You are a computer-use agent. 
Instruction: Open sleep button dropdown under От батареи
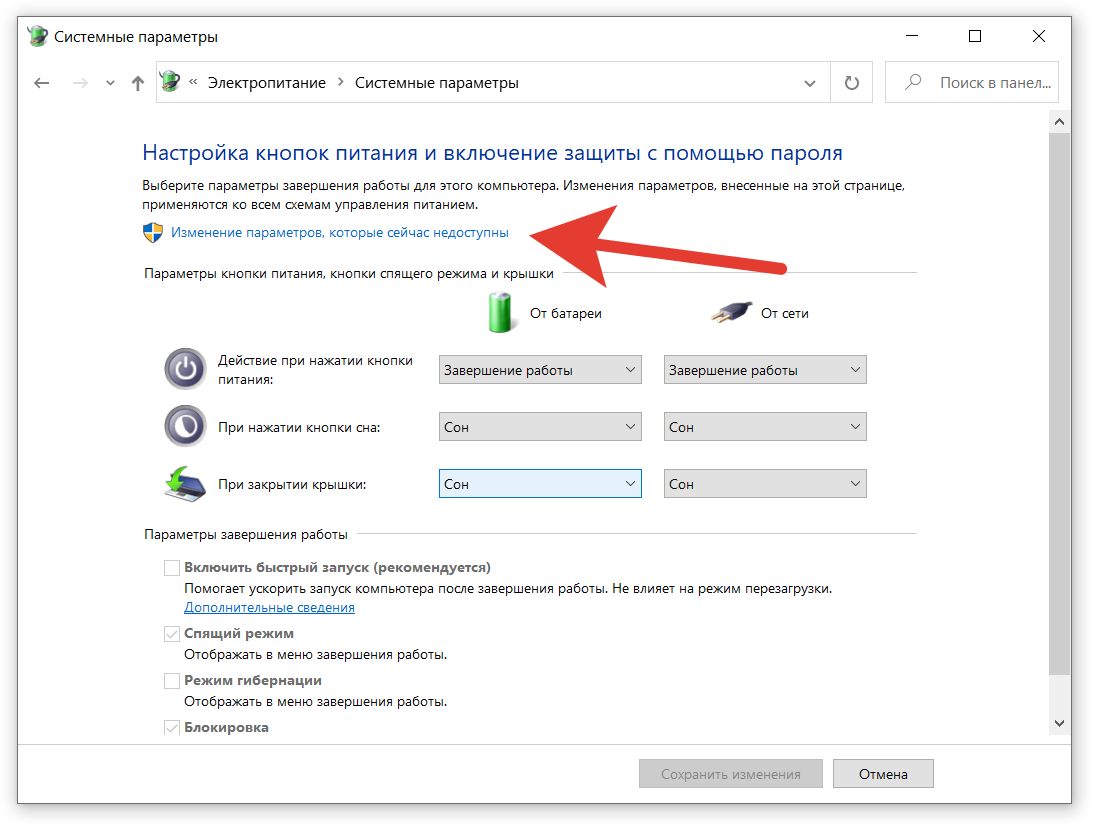[540, 427]
